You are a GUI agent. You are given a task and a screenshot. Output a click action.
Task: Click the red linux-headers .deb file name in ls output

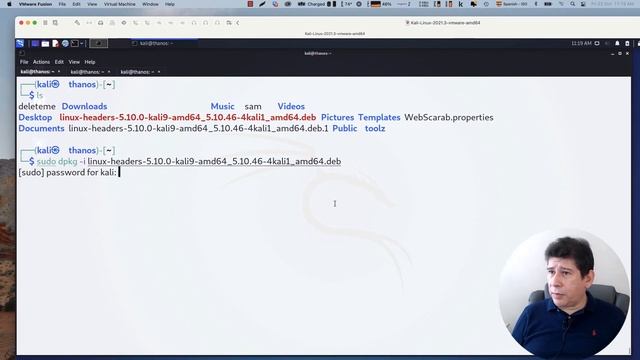[x=188, y=117]
